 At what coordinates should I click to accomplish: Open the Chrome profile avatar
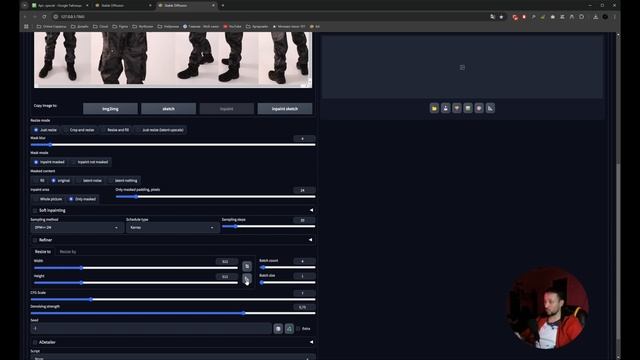click(x=605, y=17)
